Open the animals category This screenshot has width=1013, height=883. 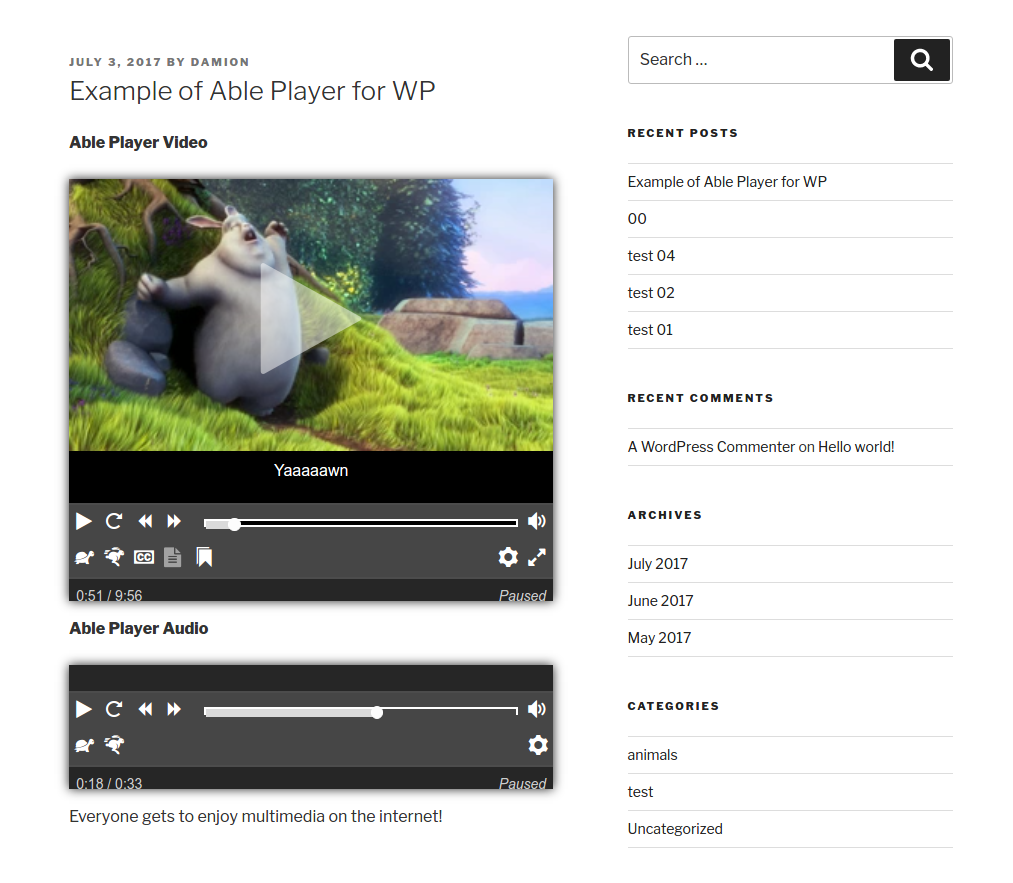coord(653,755)
